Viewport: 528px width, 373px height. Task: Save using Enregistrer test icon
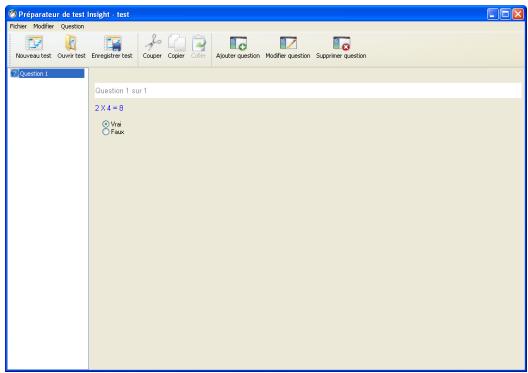tap(112, 43)
